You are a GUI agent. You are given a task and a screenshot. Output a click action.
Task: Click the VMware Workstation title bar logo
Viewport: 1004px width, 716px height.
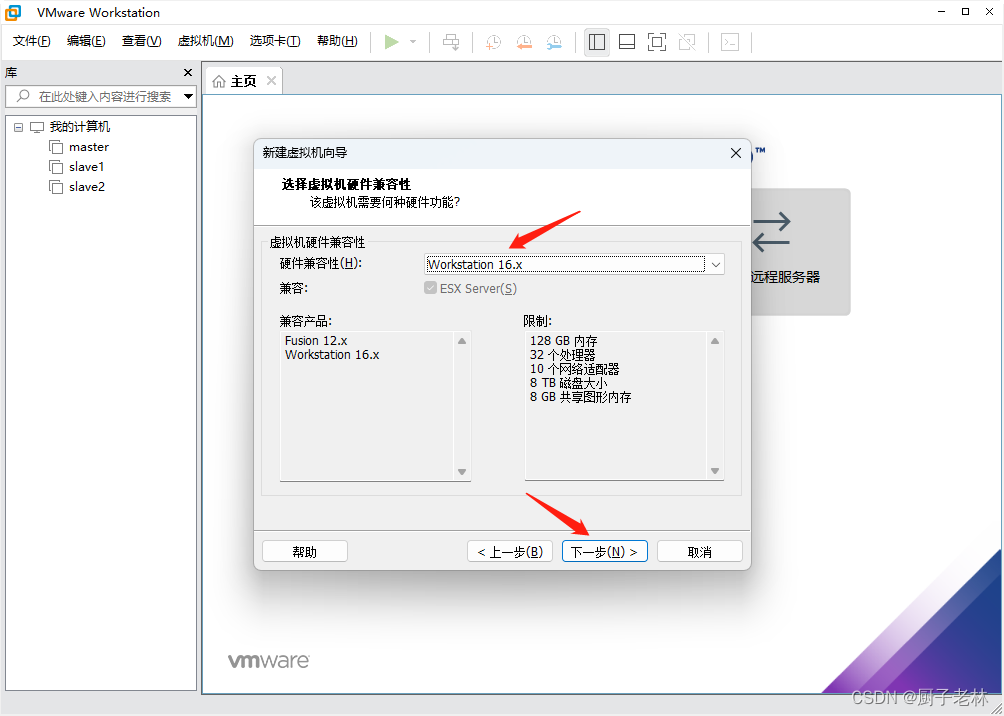coord(13,12)
